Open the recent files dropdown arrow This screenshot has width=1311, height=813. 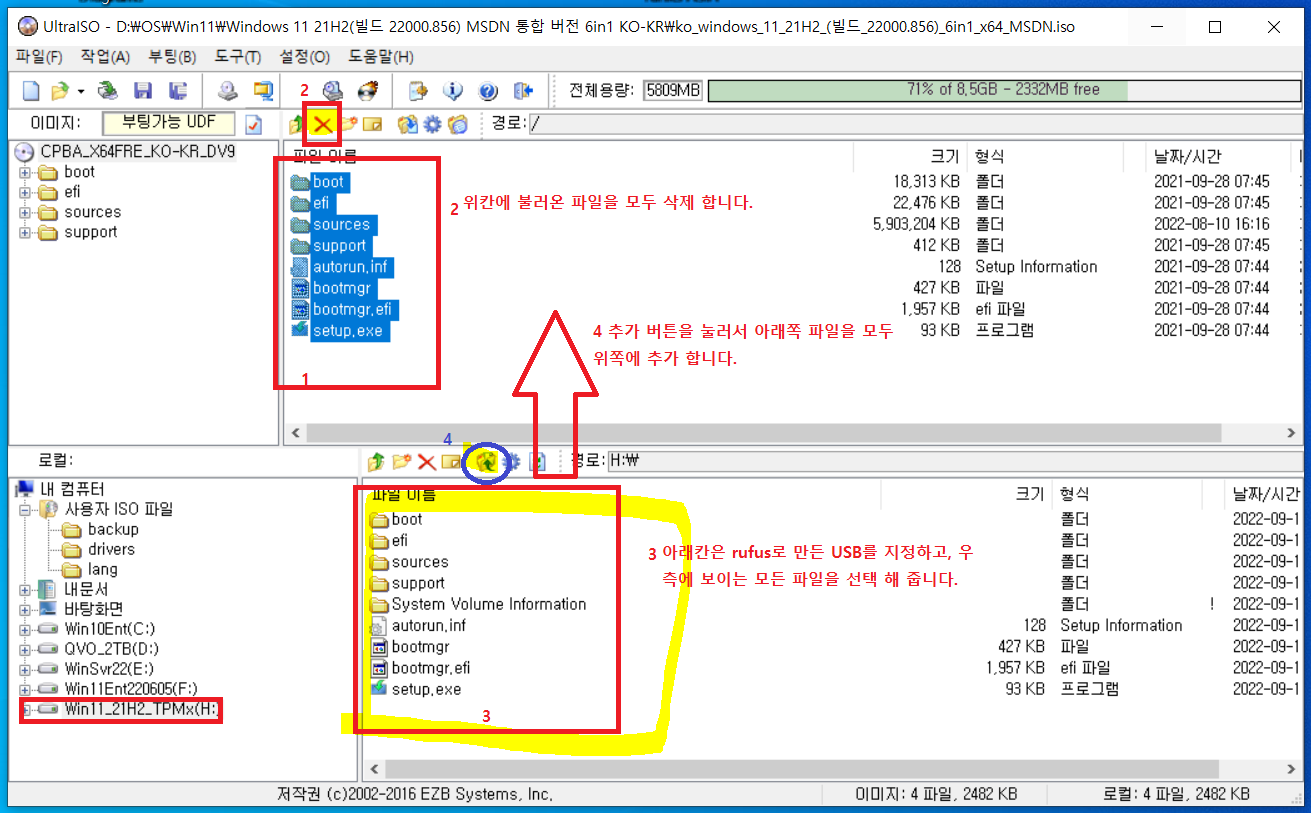(80, 91)
